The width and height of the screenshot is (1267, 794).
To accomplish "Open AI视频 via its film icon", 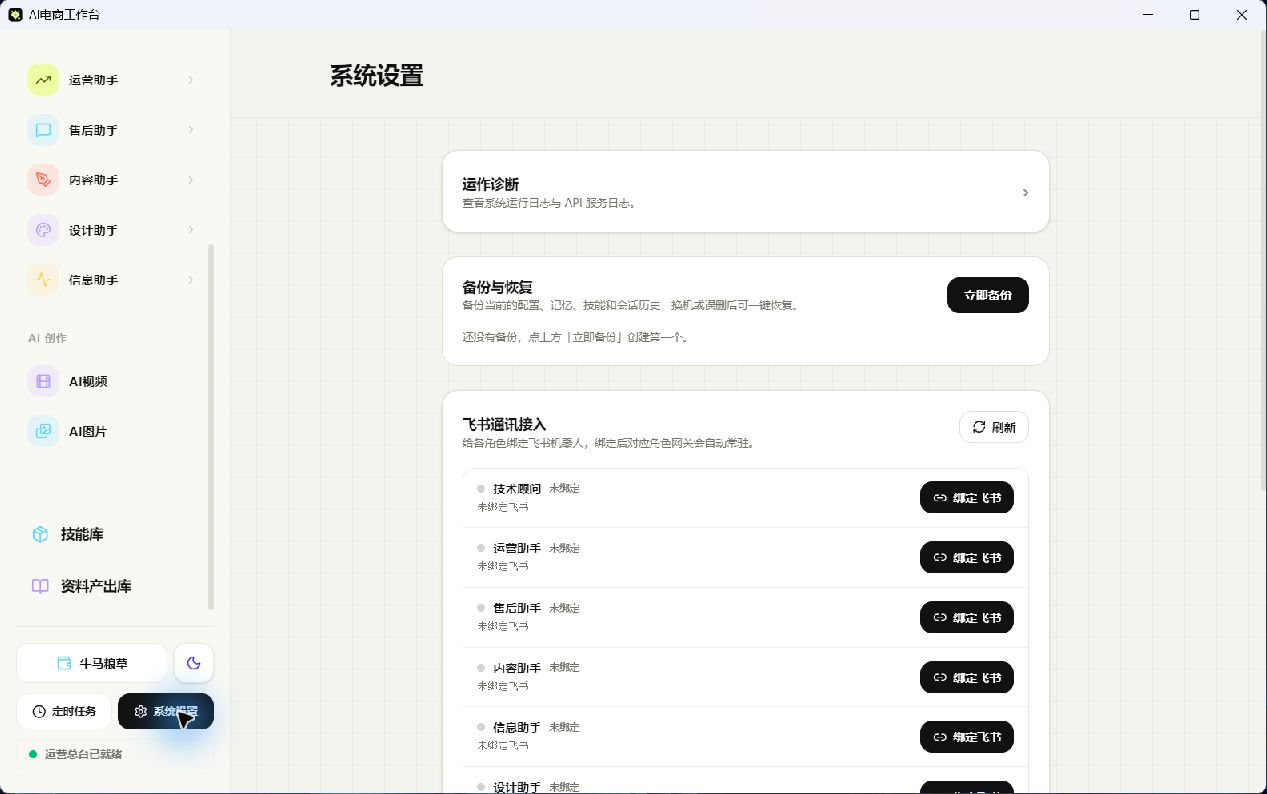I will point(43,381).
